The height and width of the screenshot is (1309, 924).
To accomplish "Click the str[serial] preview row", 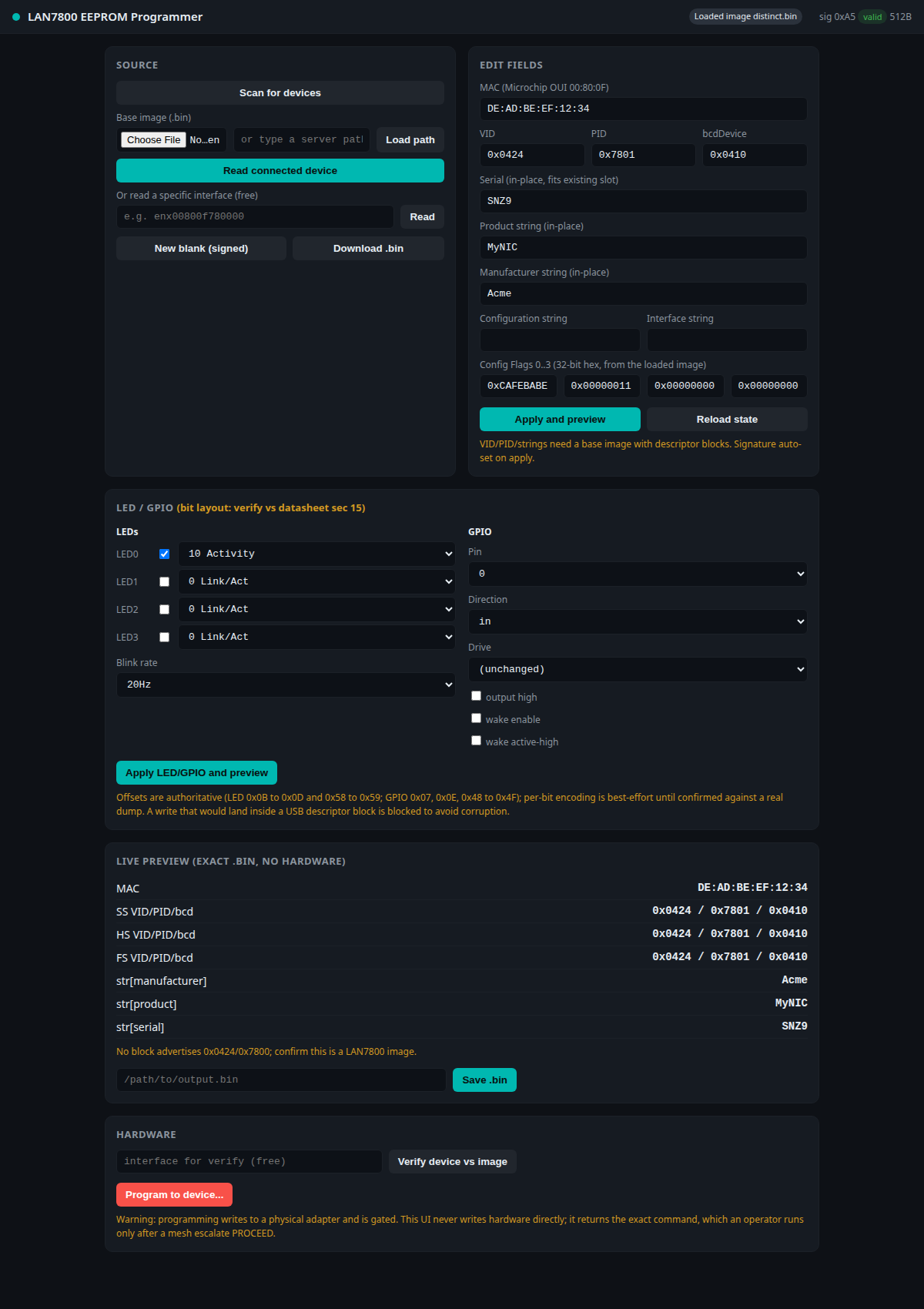I will (462, 1026).
